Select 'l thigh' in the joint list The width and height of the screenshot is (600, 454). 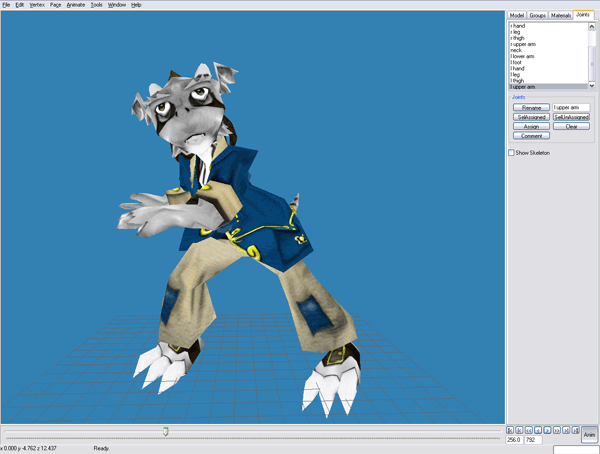[548, 80]
